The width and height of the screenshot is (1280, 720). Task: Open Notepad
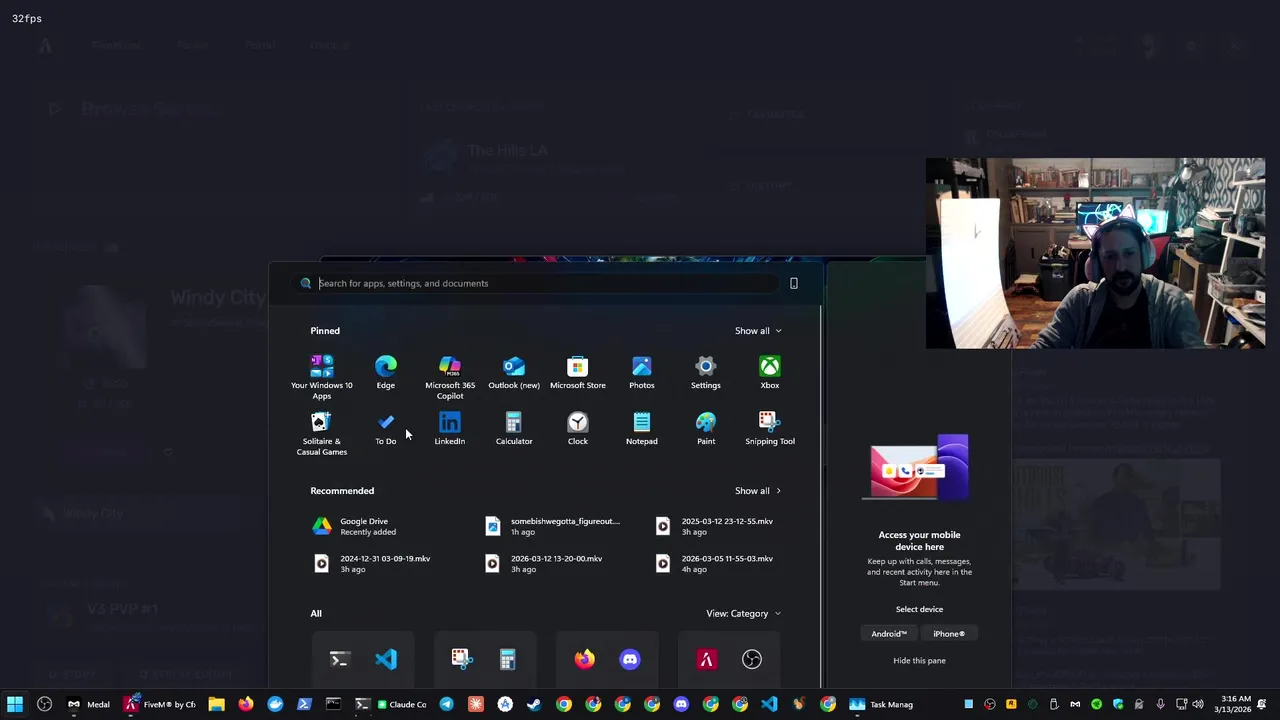click(x=641, y=429)
